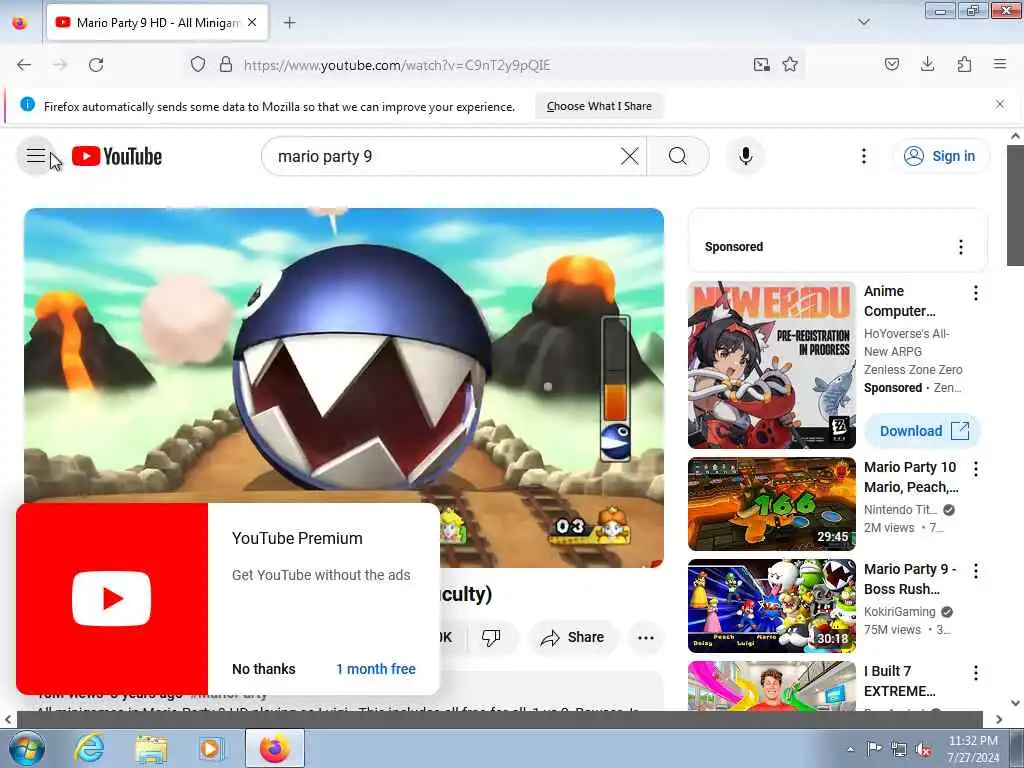Reload the page with the refresh icon
The height and width of the screenshot is (768, 1024).
[96, 65]
